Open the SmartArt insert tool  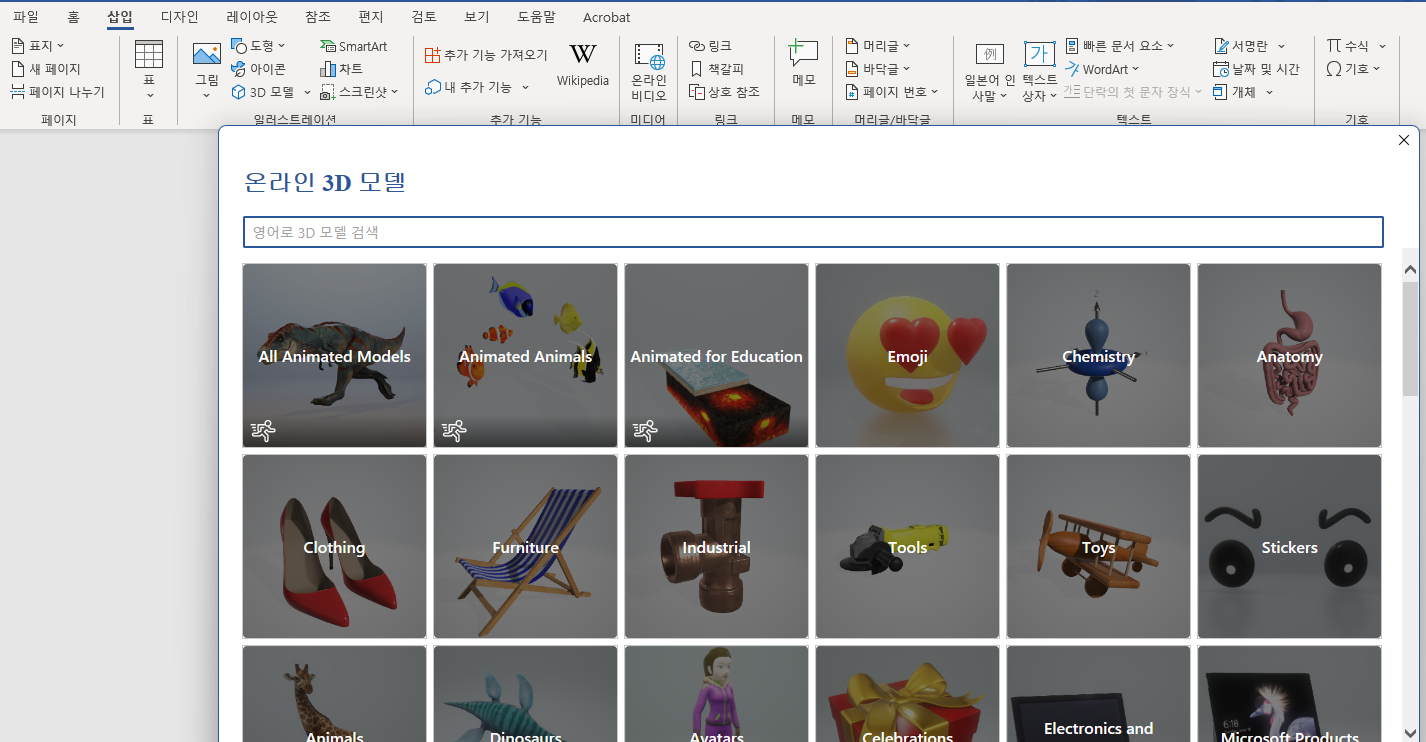click(x=353, y=46)
